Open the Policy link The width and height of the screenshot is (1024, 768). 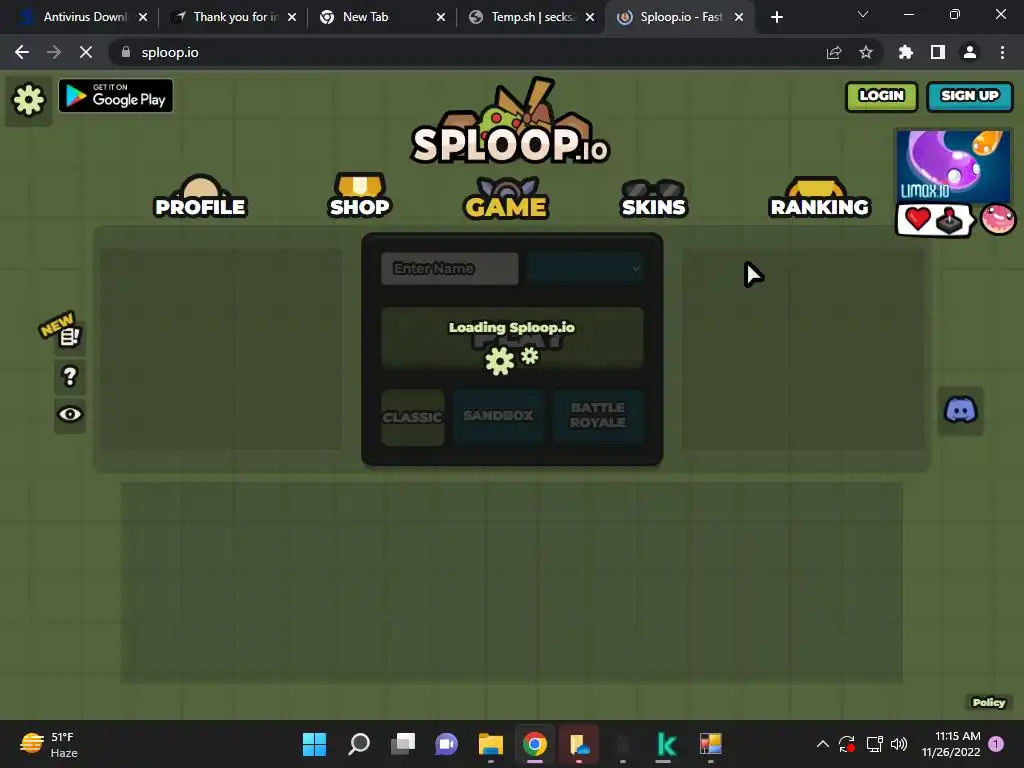click(989, 703)
